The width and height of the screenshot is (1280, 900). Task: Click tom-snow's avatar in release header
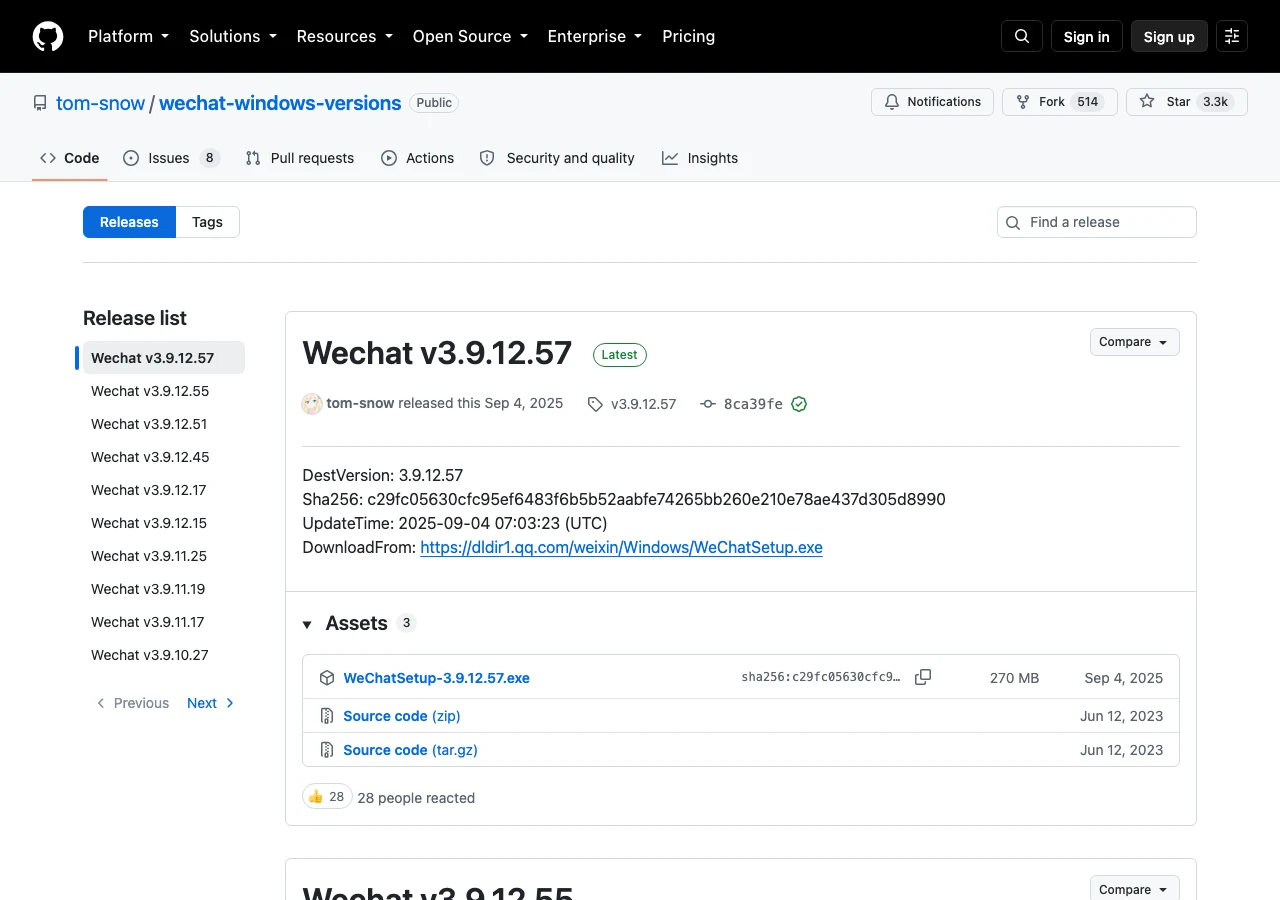312,403
